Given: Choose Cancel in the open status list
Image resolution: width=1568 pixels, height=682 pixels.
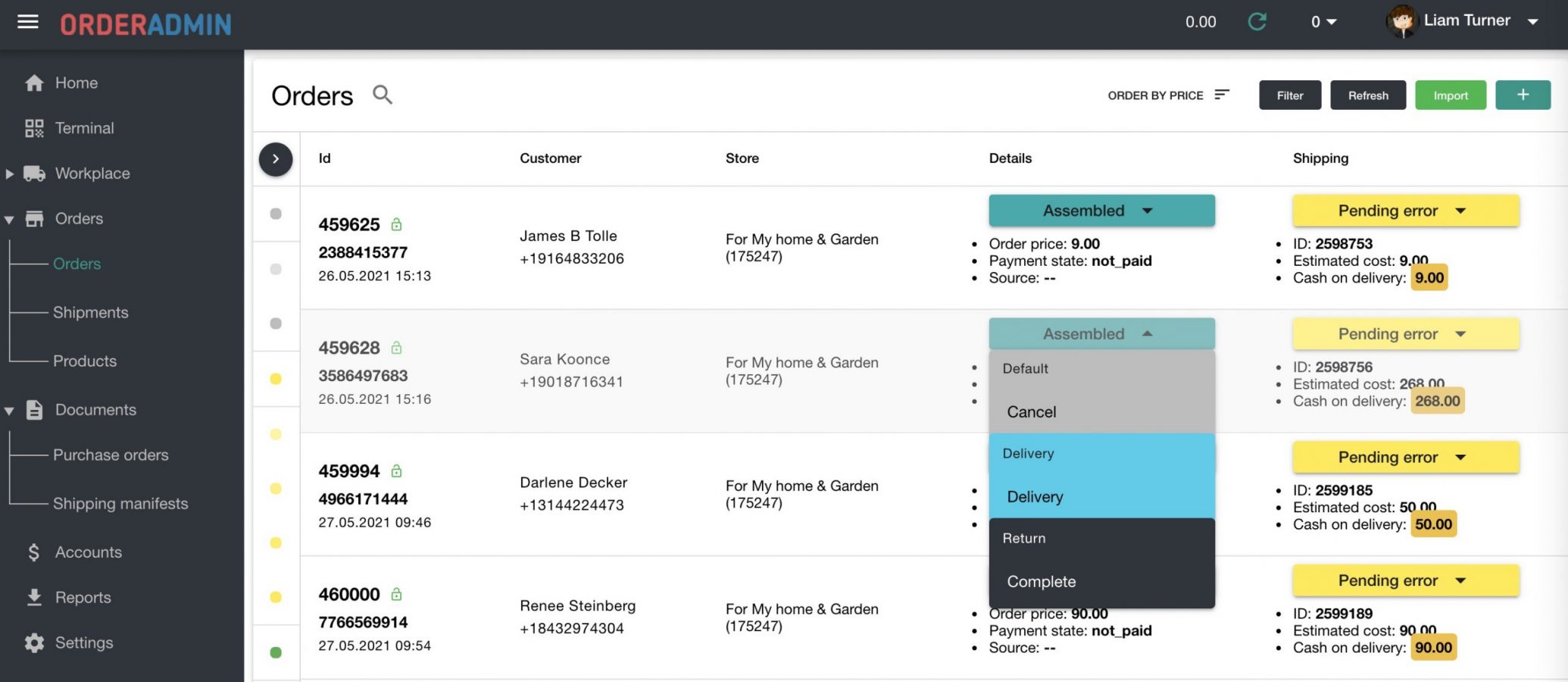Looking at the screenshot, I should 1032,411.
